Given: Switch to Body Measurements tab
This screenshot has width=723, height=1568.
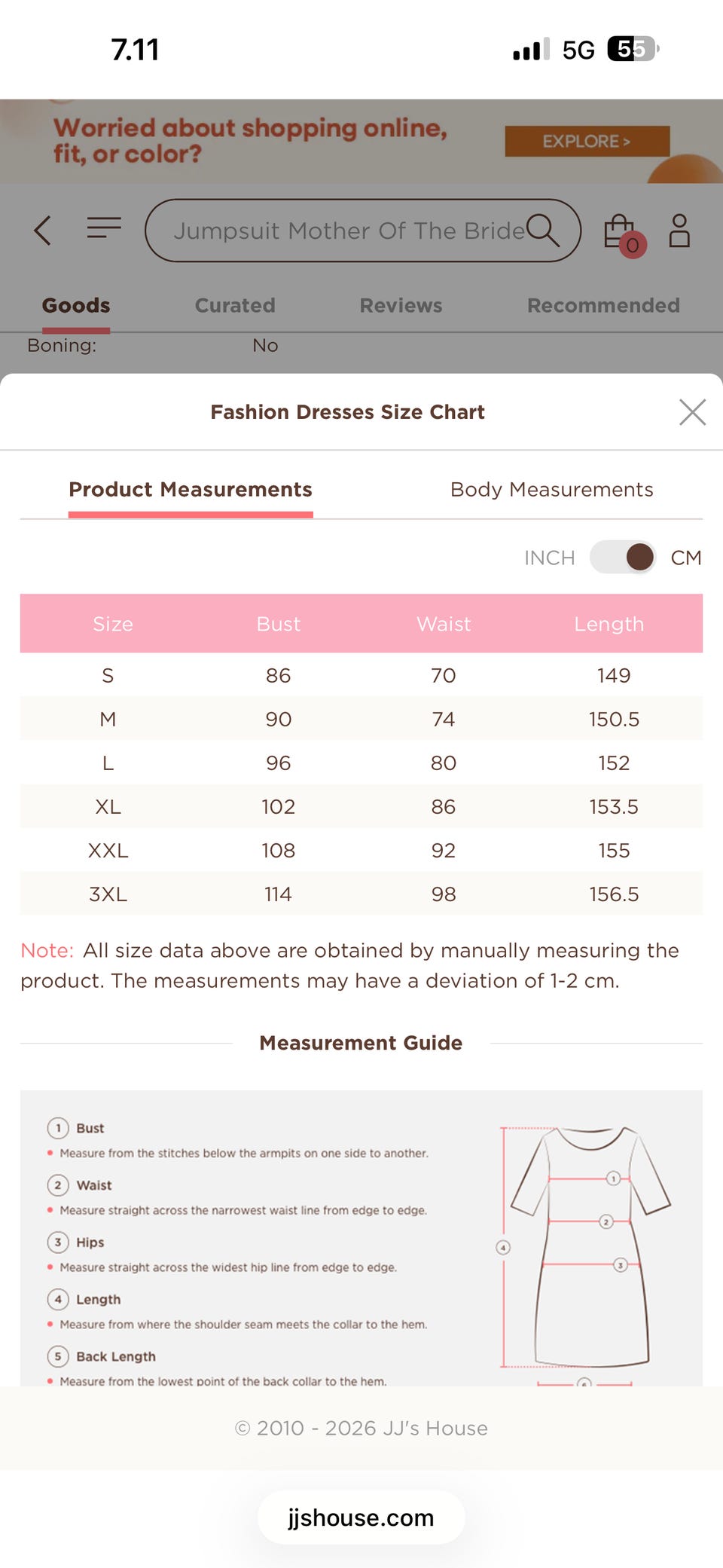Looking at the screenshot, I should coord(551,490).
